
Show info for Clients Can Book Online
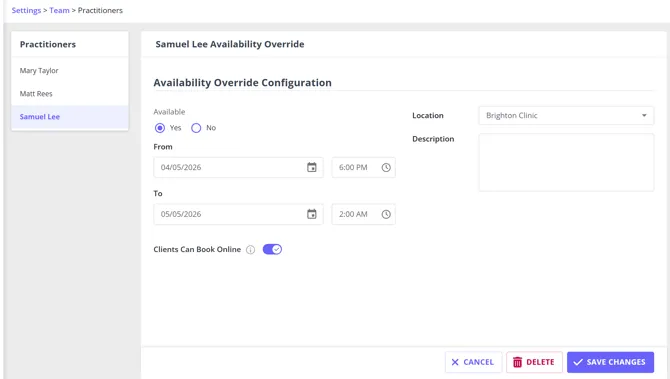tap(250, 250)
